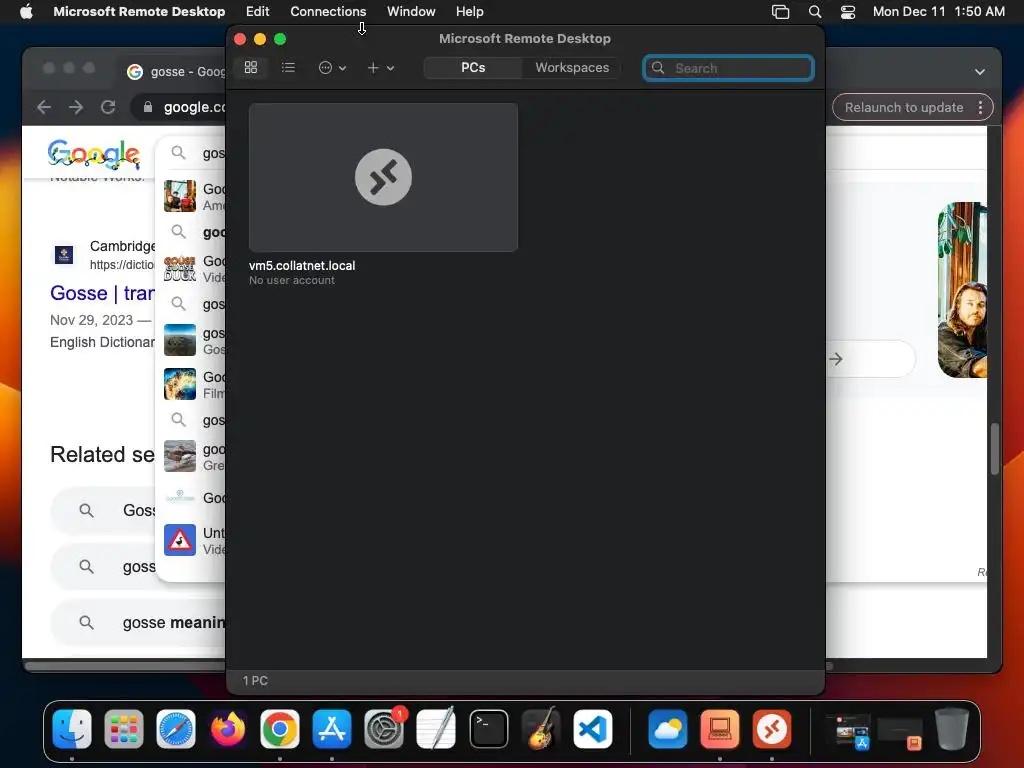Click Chrome's forward arrow

(x=76, y=107)
